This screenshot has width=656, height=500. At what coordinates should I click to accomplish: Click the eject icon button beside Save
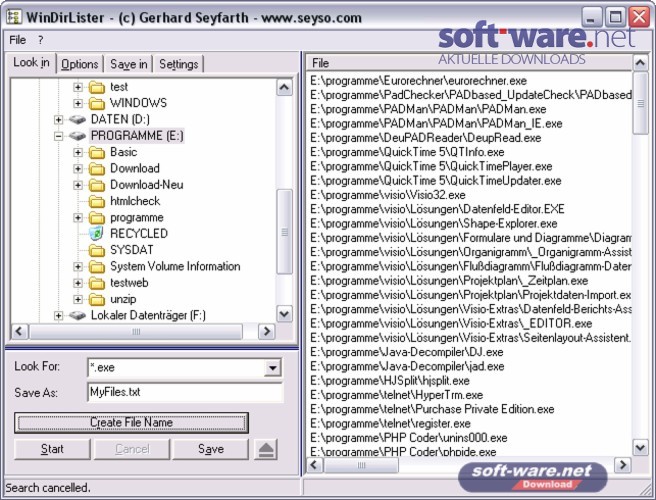(266, 449)
